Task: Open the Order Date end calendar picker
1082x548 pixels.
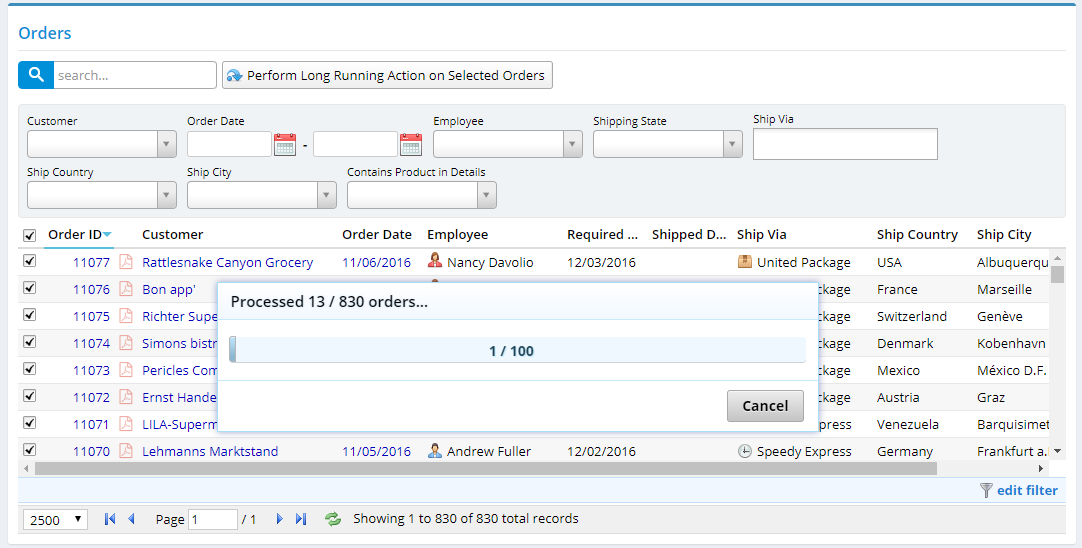Action: 411,145
